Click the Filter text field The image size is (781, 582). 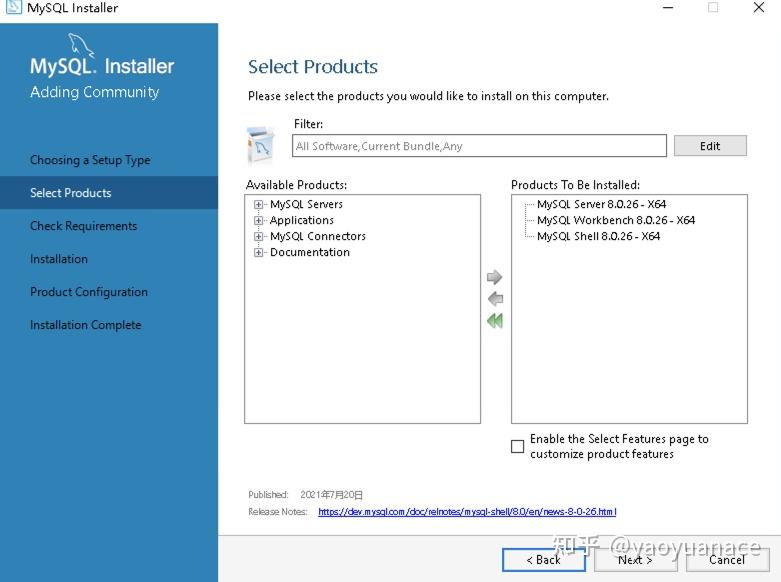point(479,146)
